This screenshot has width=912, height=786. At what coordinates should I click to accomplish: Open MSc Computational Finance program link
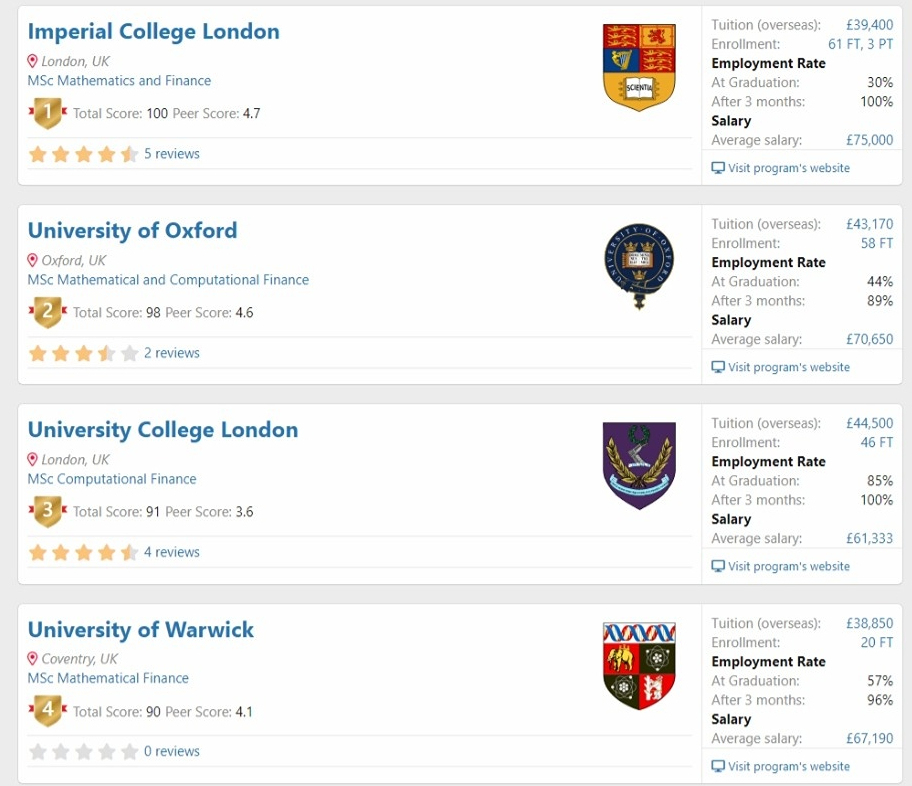coord(112,479)
